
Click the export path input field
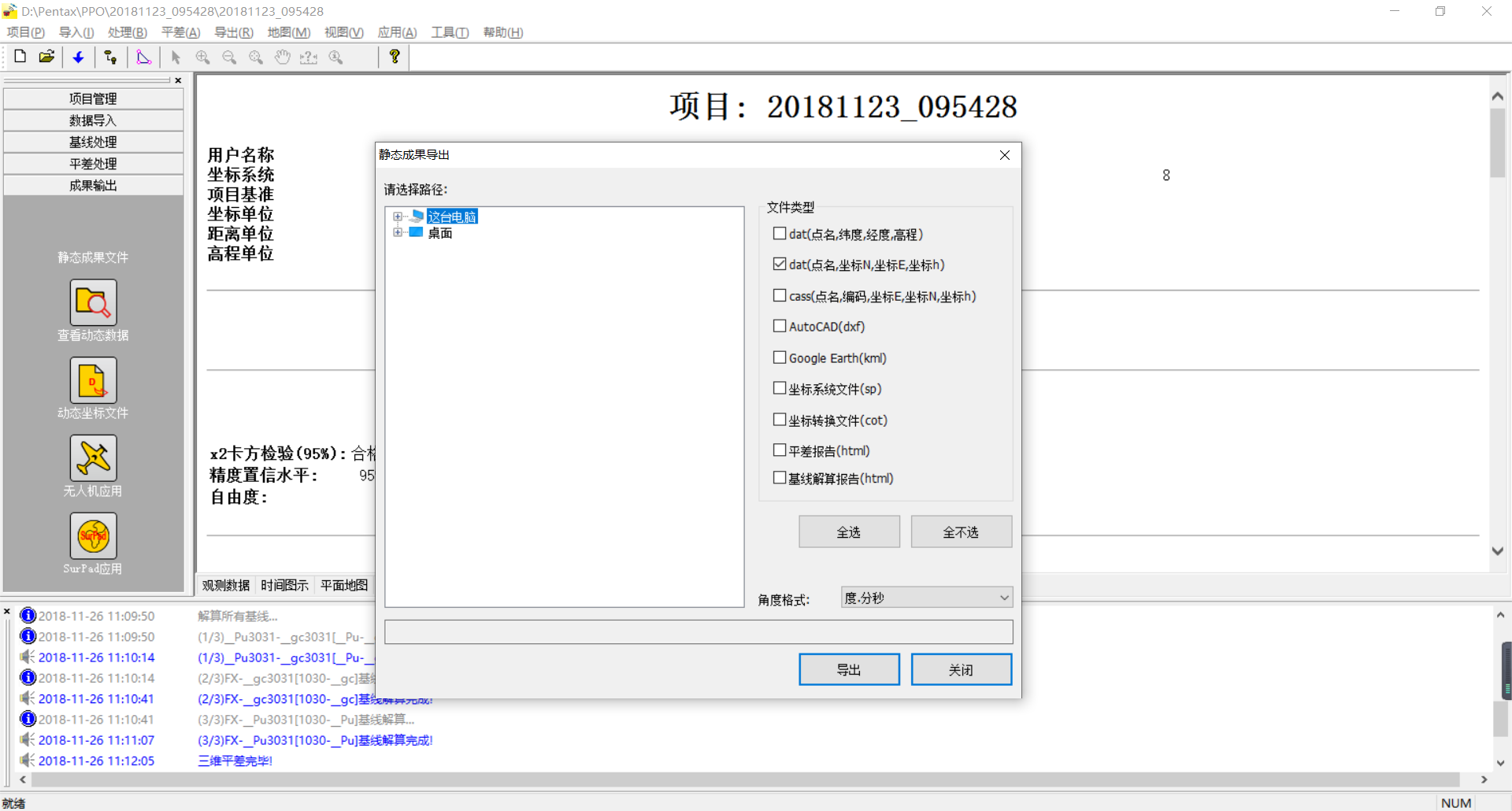[x=699, y=631]
